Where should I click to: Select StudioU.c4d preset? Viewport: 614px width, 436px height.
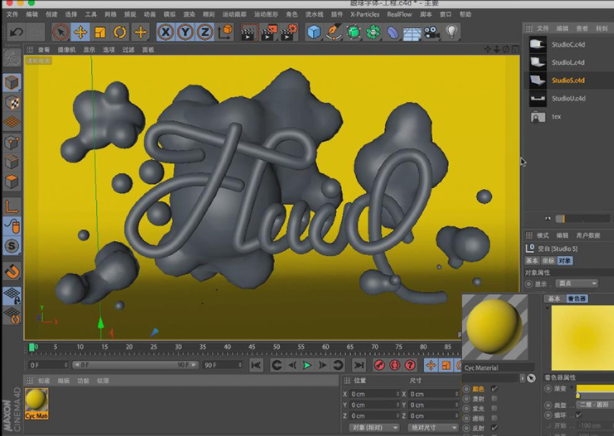(568, 98)
